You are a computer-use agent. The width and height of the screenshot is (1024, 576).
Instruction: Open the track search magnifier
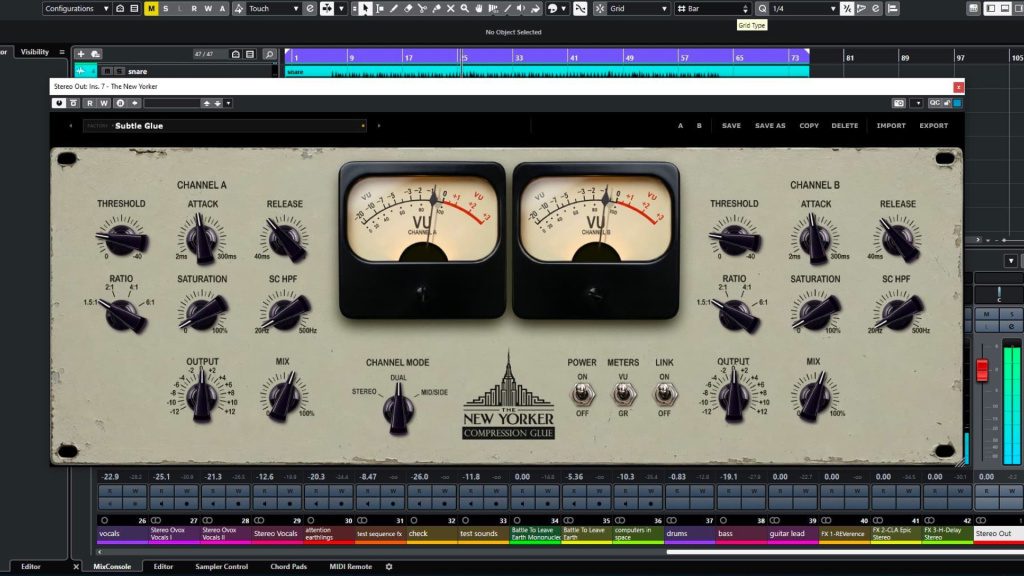[x=269, y=54]
